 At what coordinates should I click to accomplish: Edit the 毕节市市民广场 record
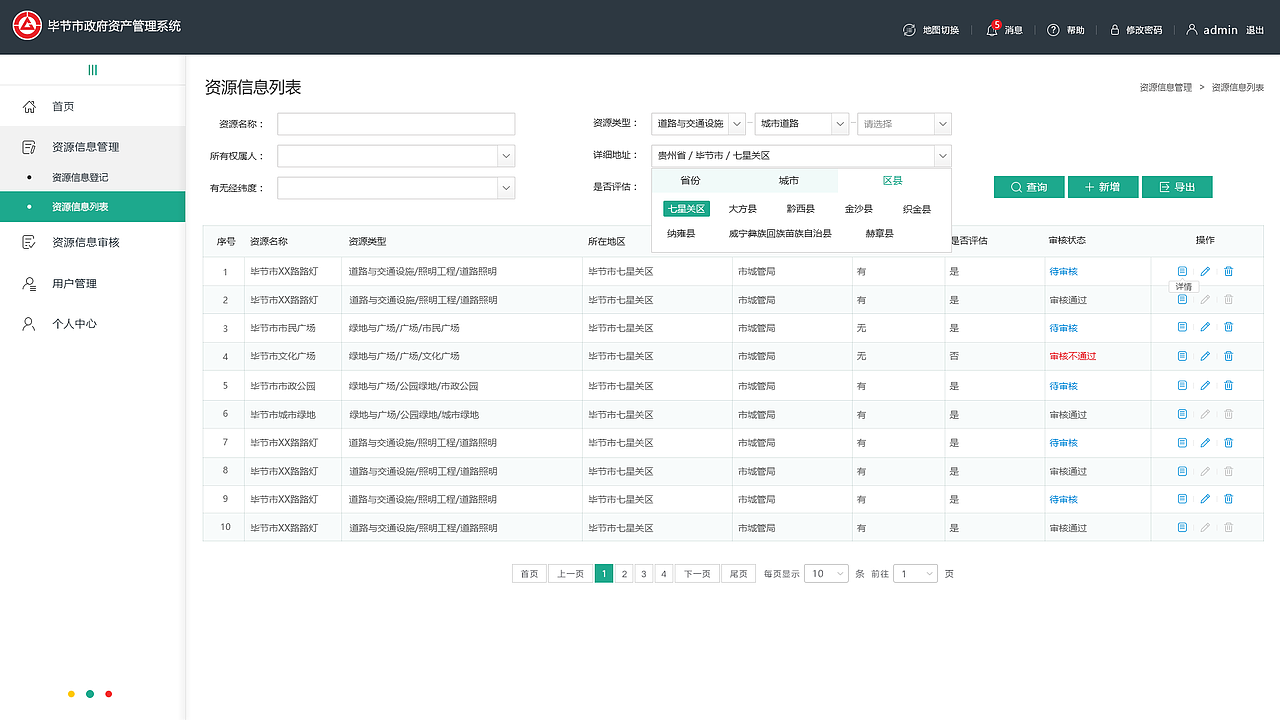tap(1205, 327)
